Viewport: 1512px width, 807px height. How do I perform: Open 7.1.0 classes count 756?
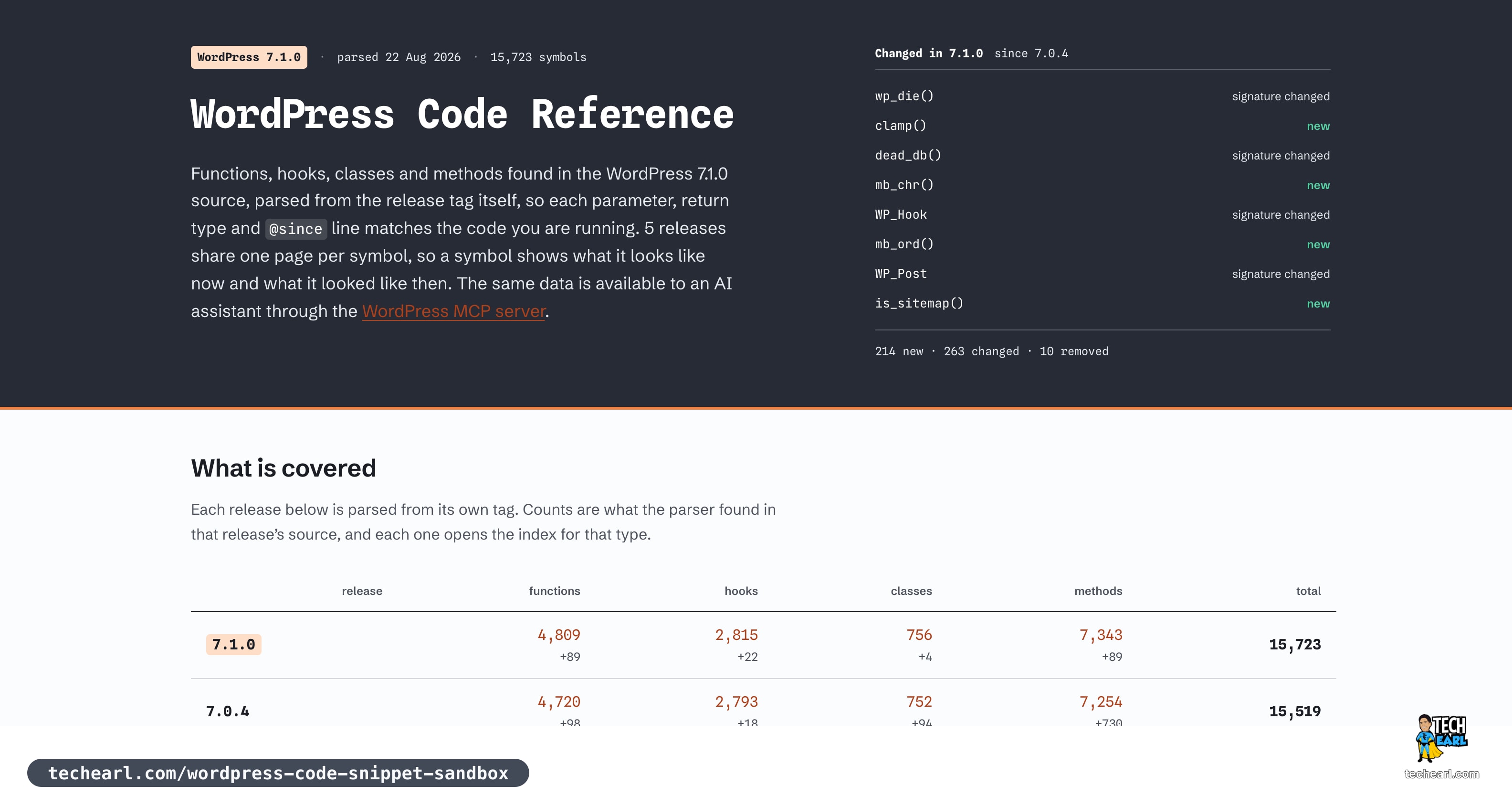(x=919, y=635)
